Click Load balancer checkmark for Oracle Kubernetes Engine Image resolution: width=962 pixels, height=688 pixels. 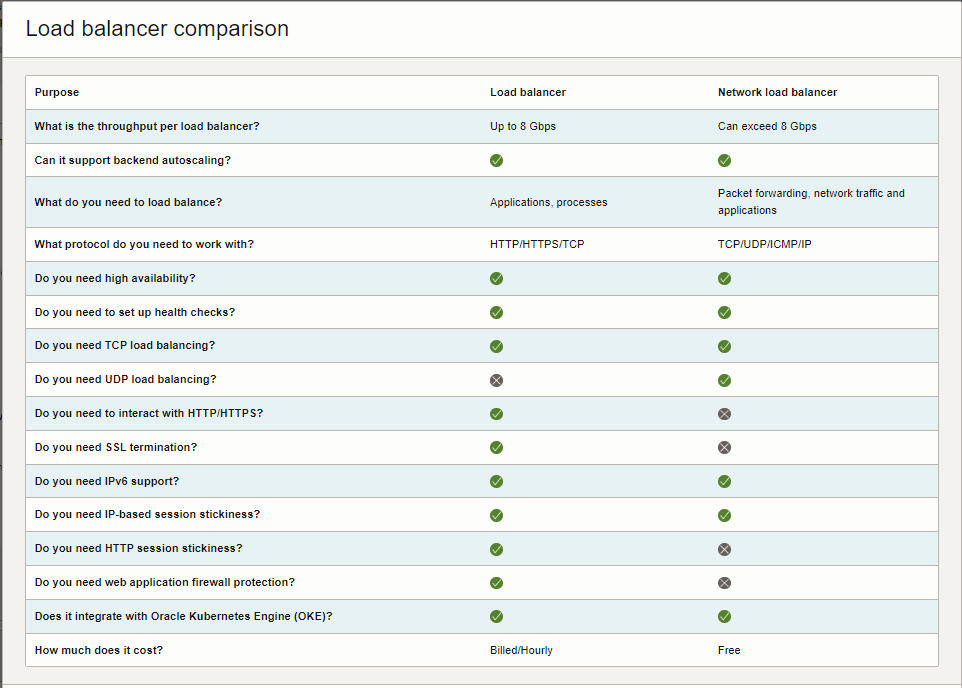(496, 616)
